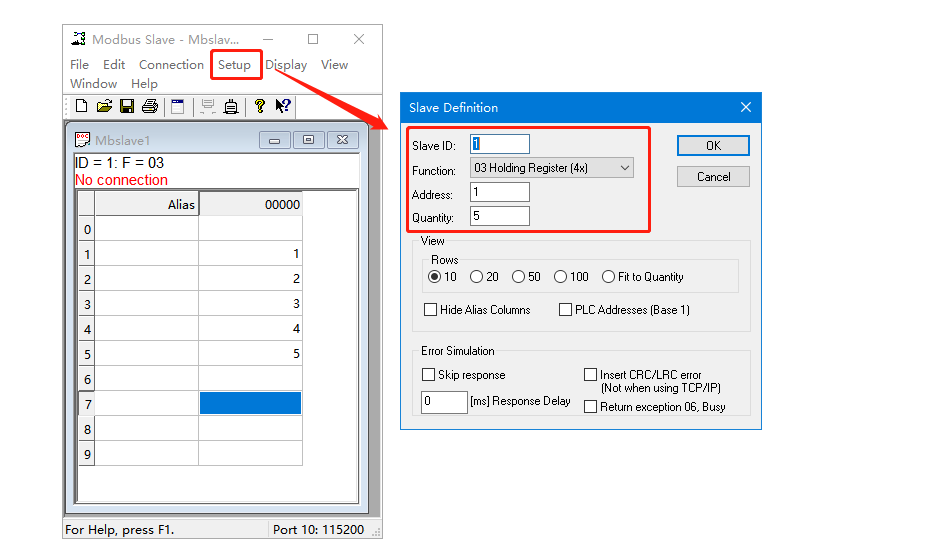Click row header 6 in the table
Image resolution: width=932 pixels, height=559 pixels.
pyautogui.click(x=87, y=379)
